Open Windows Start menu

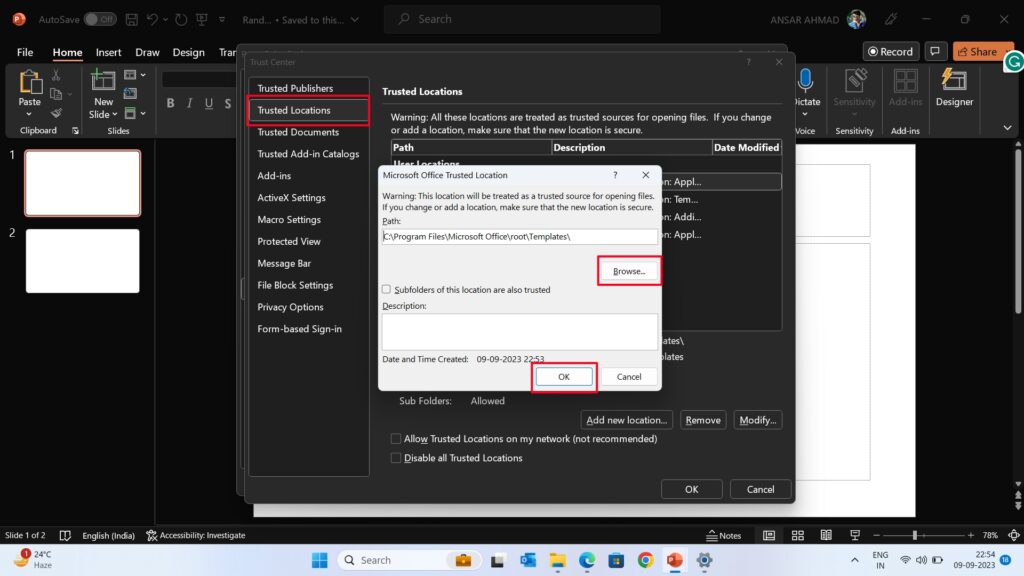[x=319, y=560]
